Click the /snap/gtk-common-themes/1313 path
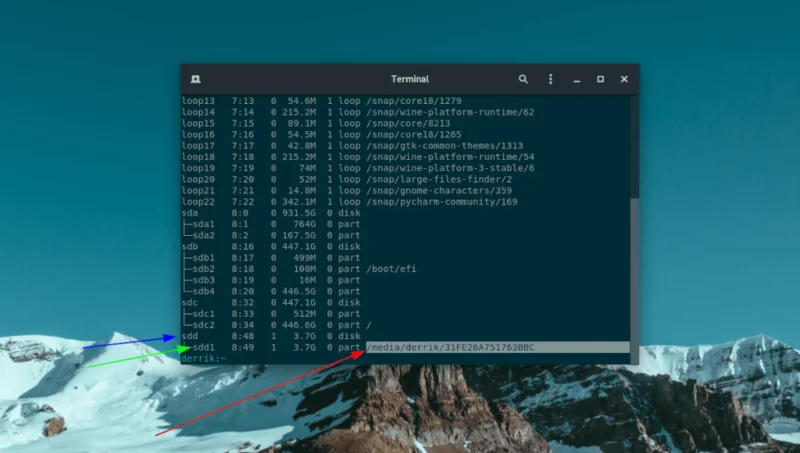800x453 pixels. (444, 146)
